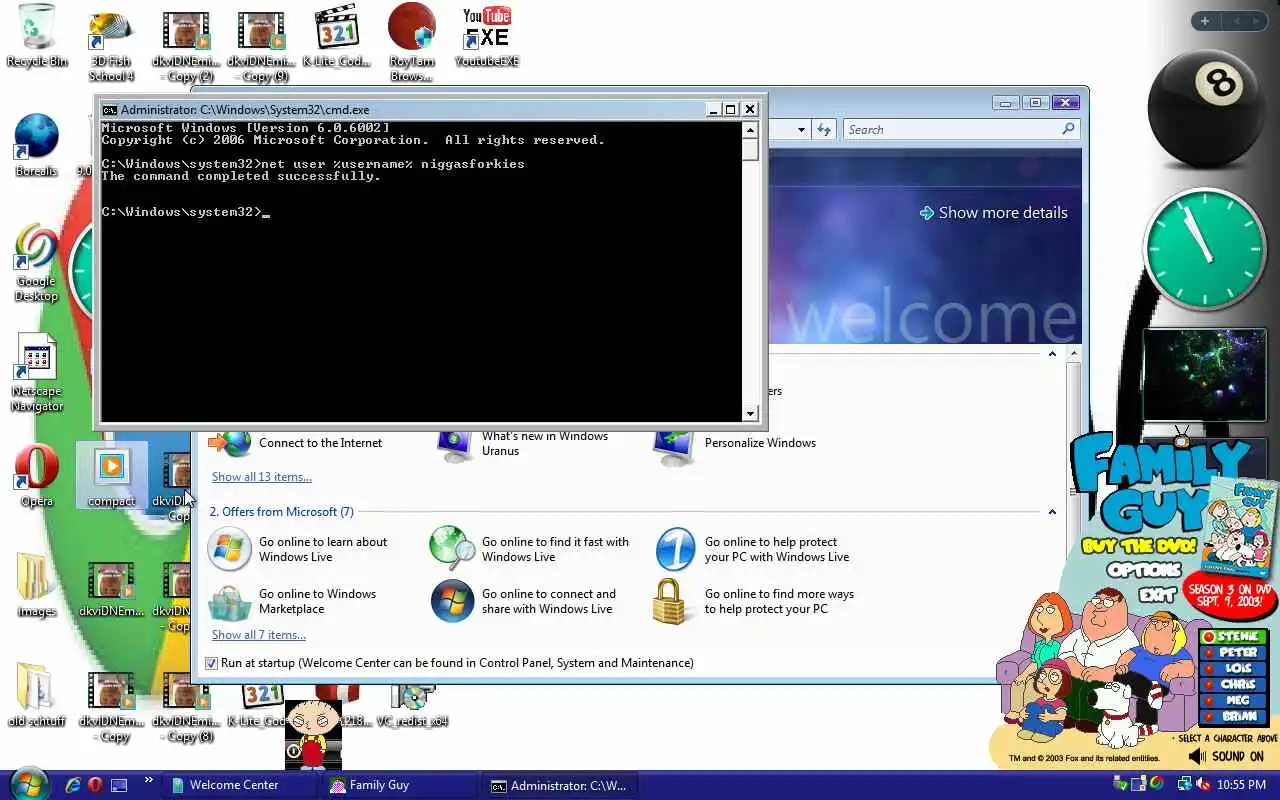The width and height of the screenshot is (1280, 800).
Task: Click sidebar previous gadgets page arrow
Action: click(x=1236, y=21)
